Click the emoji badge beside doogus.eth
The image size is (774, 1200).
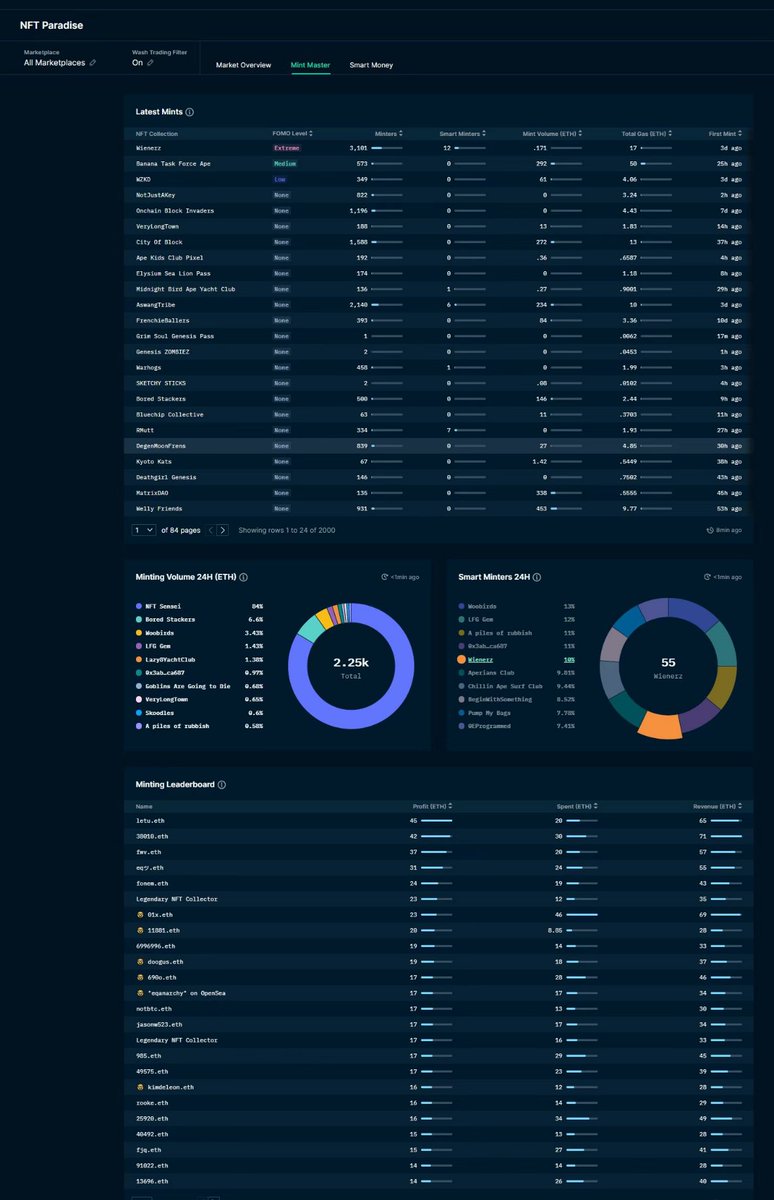click(x=140, y=961)
